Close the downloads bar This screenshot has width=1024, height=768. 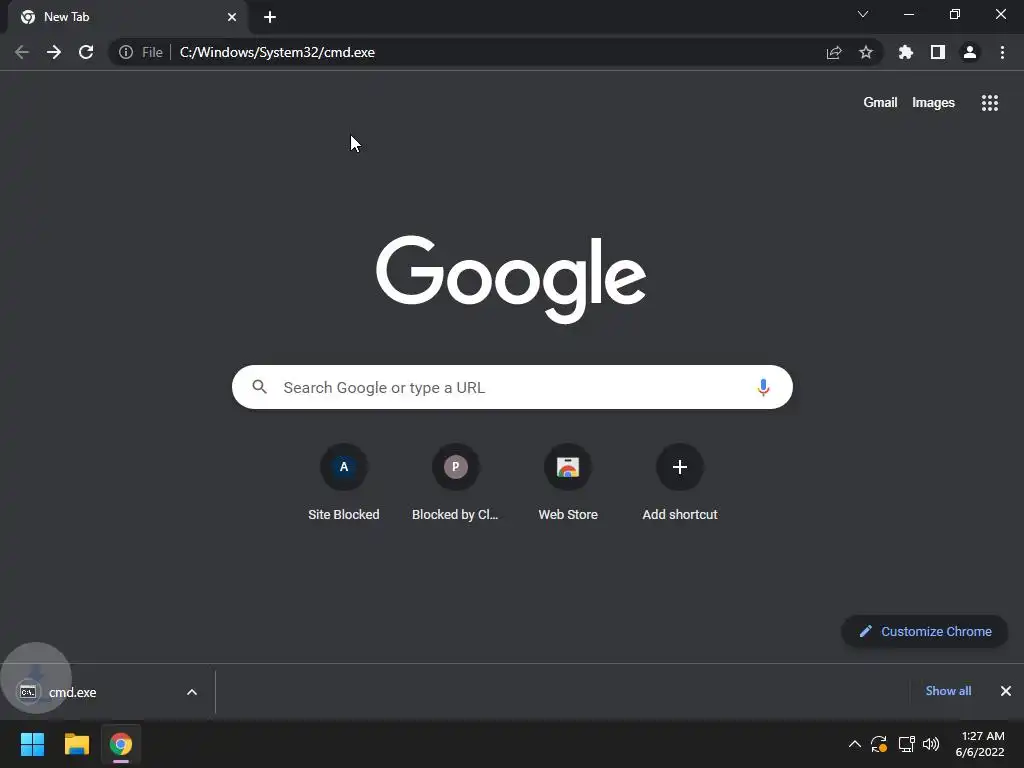point(1006,691)
